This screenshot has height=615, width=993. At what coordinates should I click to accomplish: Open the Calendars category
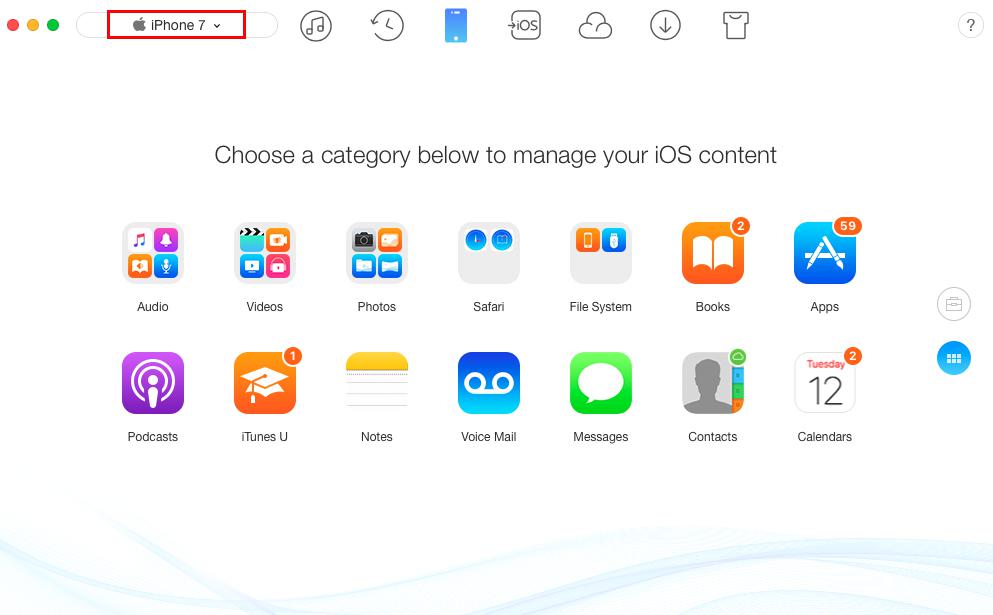tap(825, 383)
